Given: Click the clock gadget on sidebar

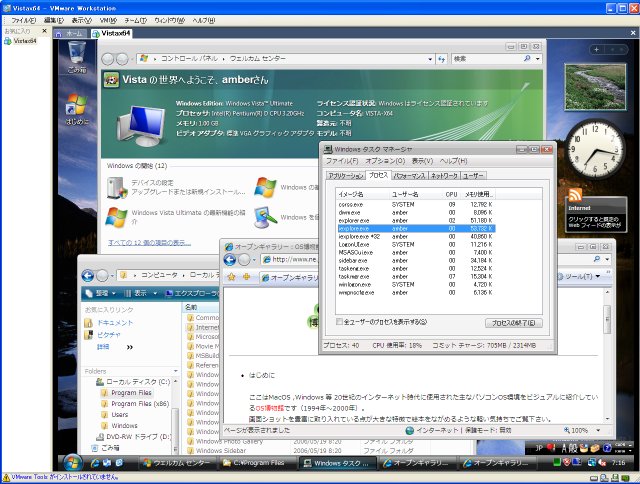Looking at the screenshot, I should 596,149.
